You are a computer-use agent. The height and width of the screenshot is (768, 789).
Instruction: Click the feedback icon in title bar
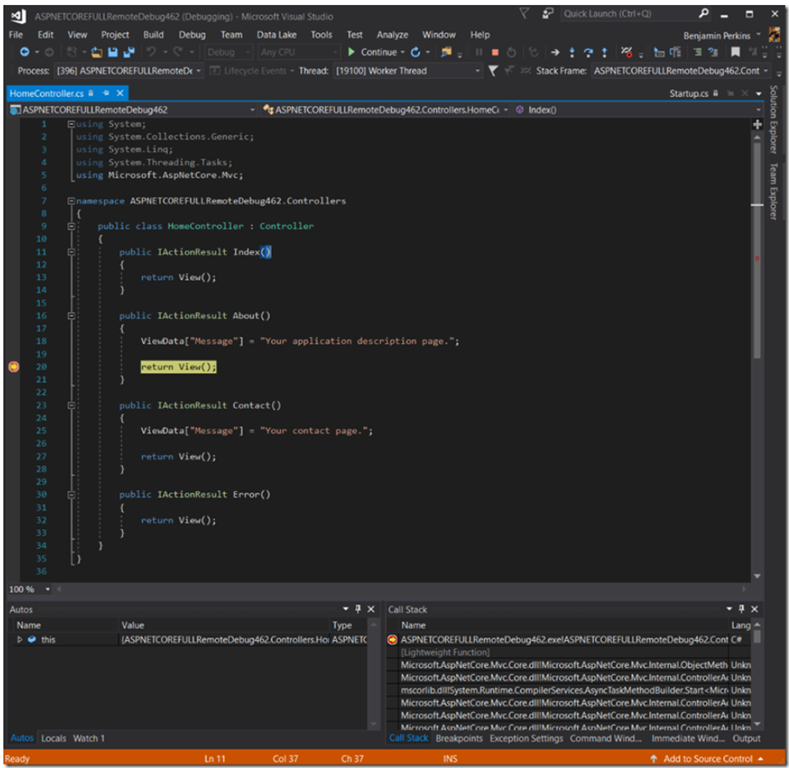coord(547,14)
